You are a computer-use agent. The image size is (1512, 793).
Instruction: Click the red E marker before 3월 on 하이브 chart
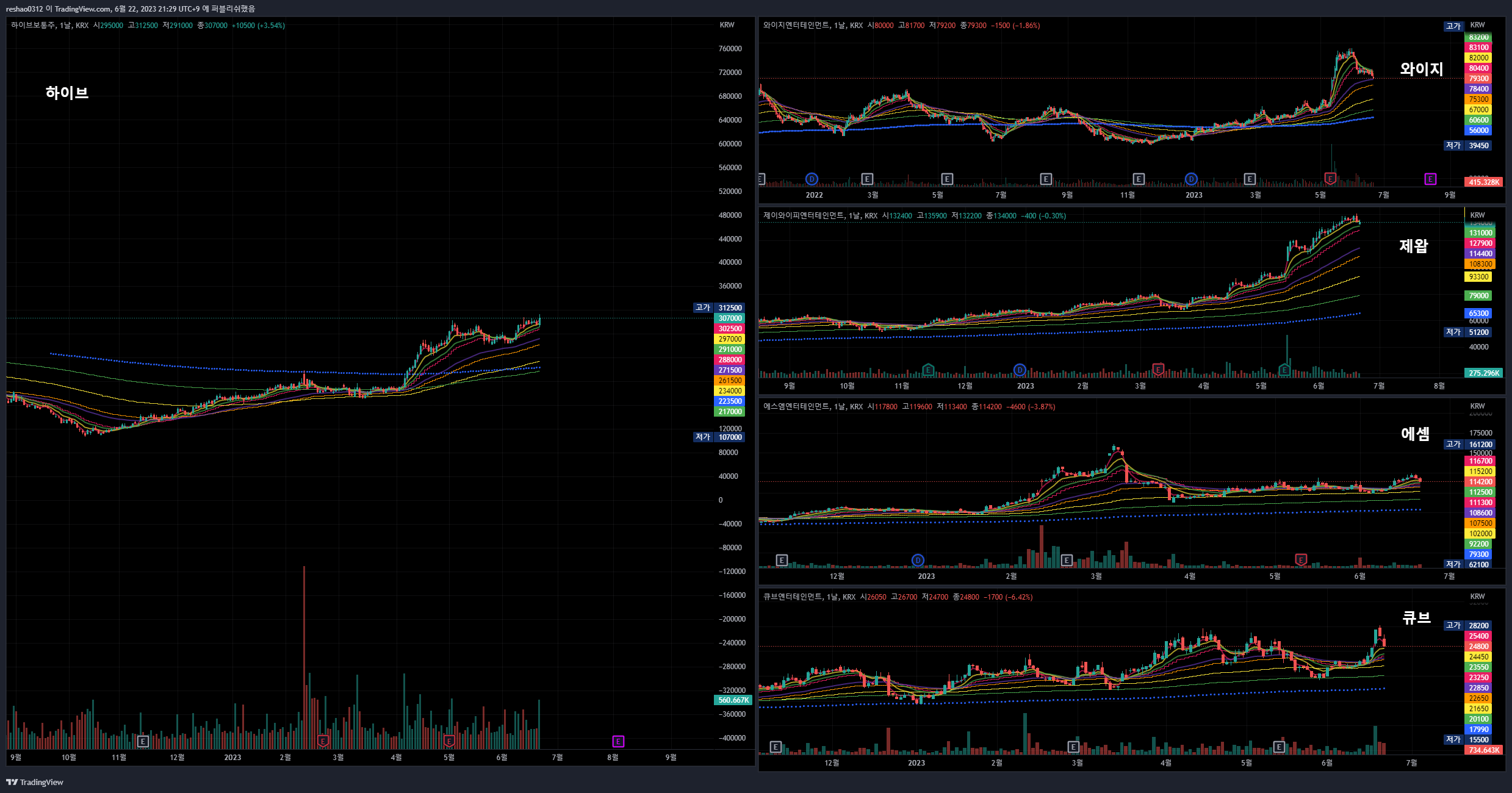[323, 741]
